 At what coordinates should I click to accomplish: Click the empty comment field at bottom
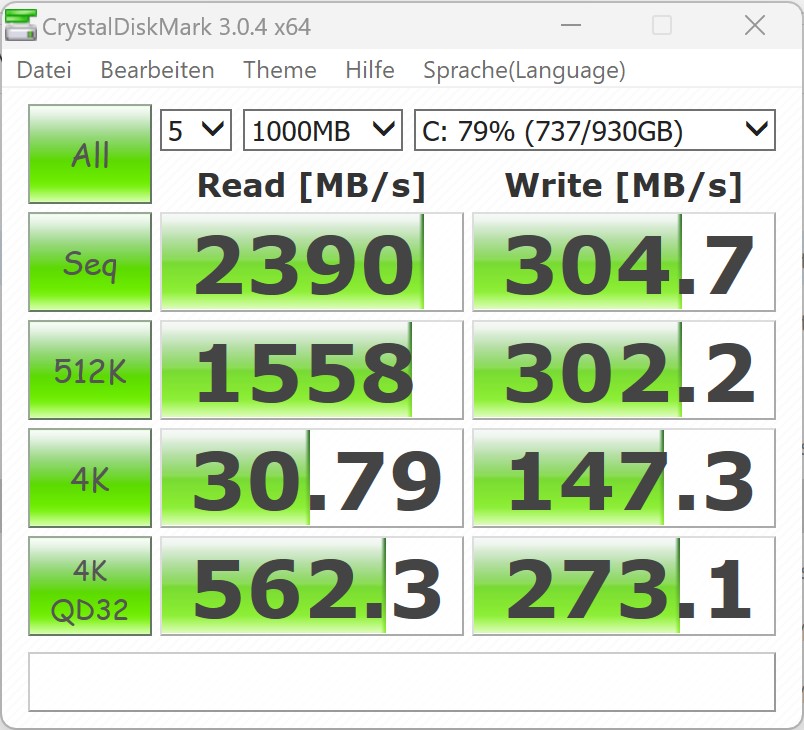click(x=402, y=682)
